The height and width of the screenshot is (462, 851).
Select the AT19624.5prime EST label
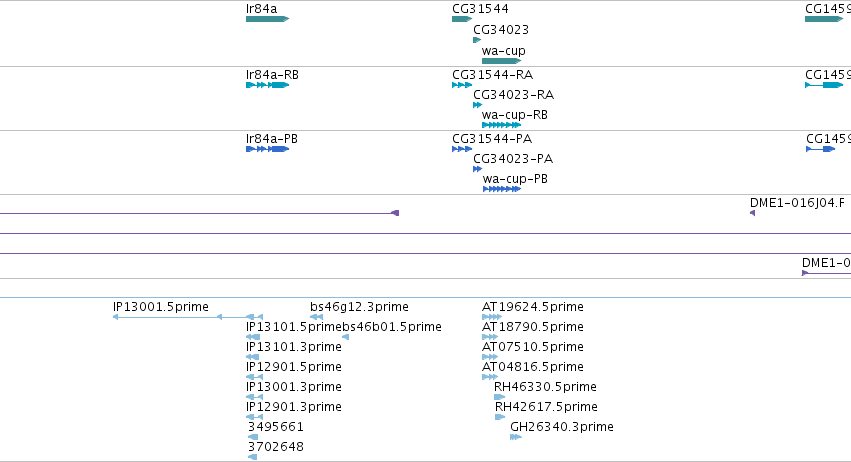click(533, 307)
